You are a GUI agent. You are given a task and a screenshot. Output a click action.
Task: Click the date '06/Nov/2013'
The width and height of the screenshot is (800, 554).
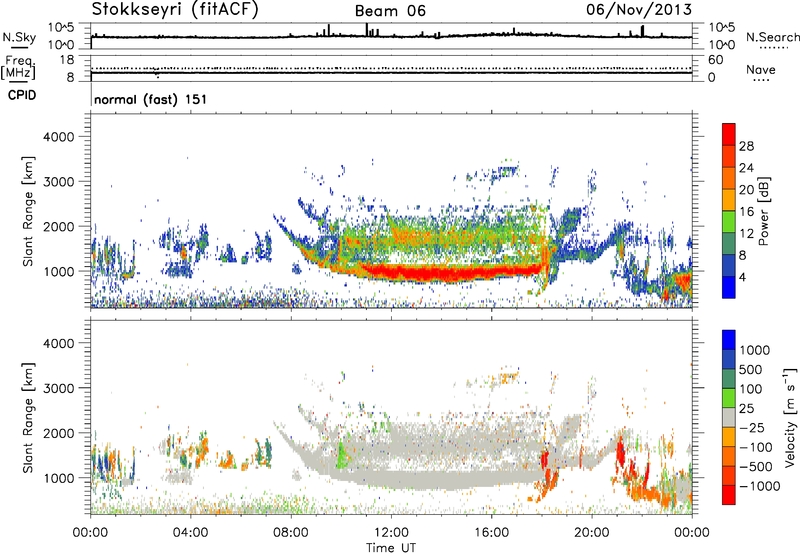click(639, 10)
